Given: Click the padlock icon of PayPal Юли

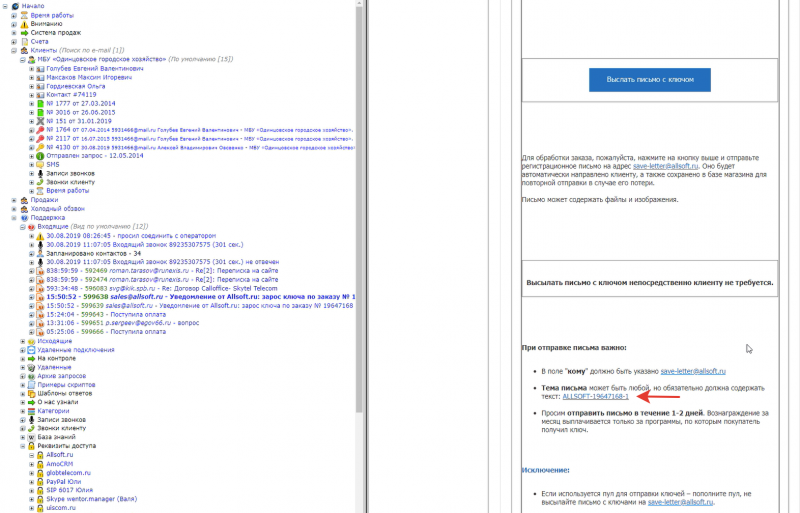Looking at the screenshot, I should (40, 482).
